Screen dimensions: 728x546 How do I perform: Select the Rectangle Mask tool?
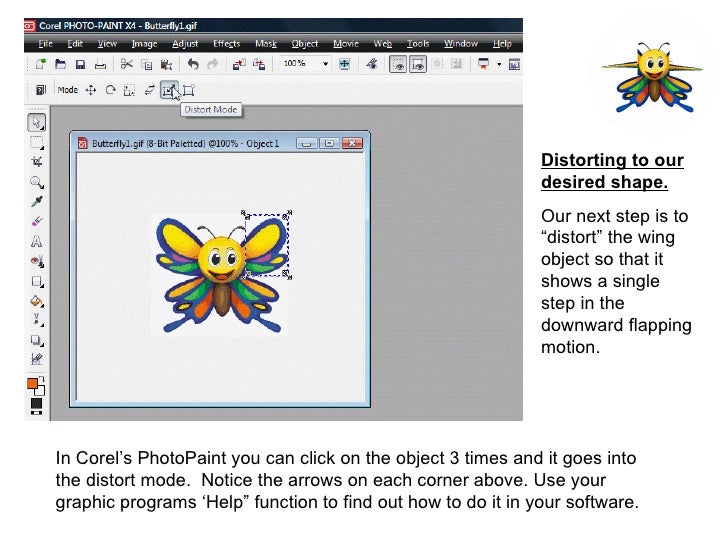pyautogui.click(x=37, y=143)
